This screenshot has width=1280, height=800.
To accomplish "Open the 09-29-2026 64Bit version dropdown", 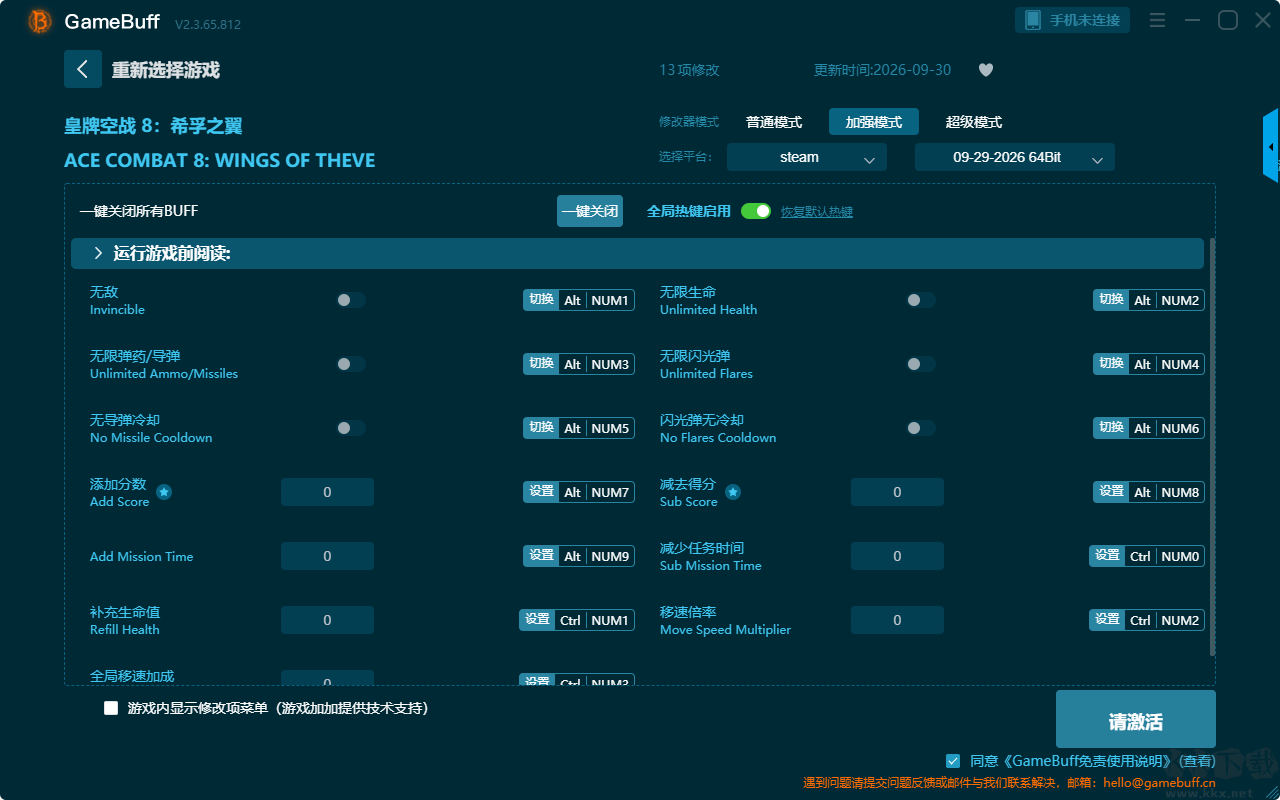I will [1015, 157].
